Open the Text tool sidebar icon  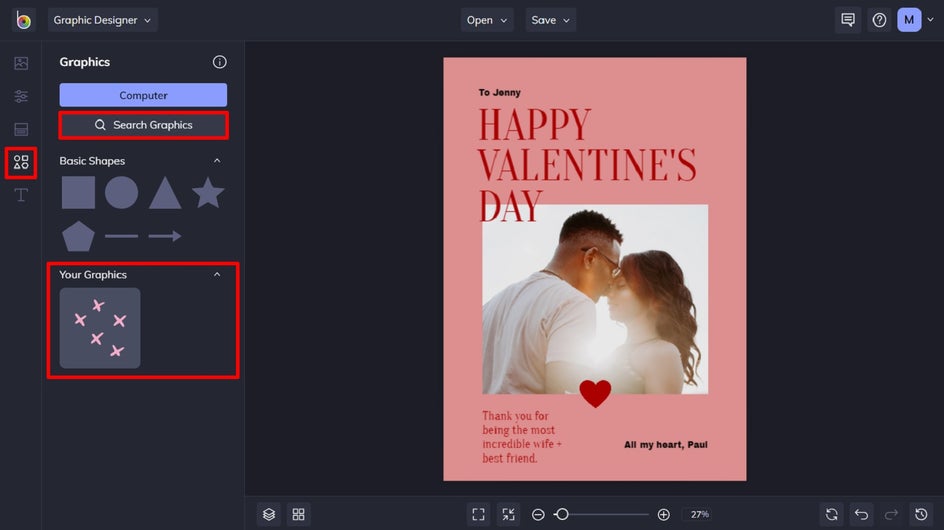pyautogui.click(x=21, y=195)
